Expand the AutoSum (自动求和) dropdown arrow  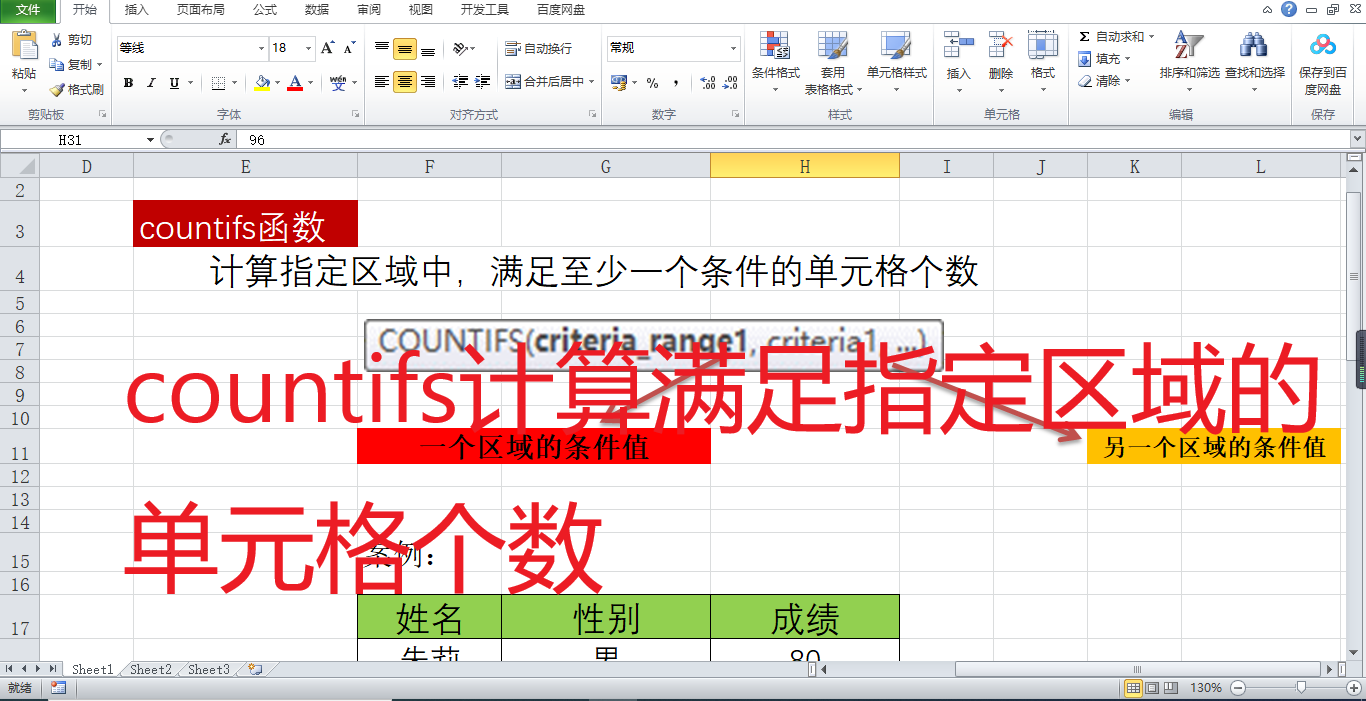(1151, 37)
